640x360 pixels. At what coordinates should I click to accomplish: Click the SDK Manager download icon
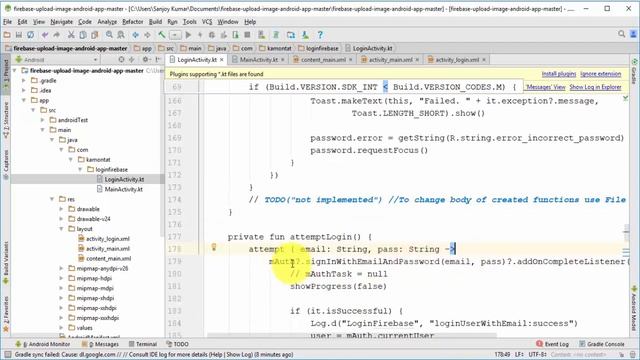[305, 35]
